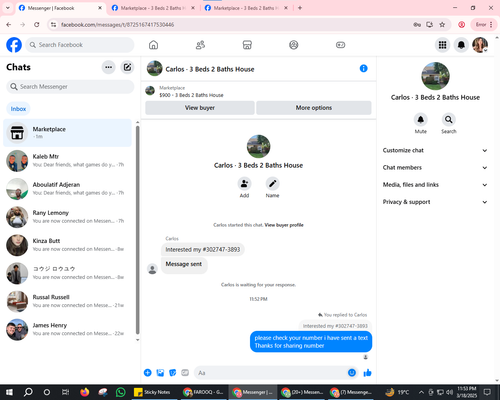The width and height of the screenshot is (500, 400).
Task: Focus the Search Messenger field
Action: pyautogui.click(x=70, y=87)
